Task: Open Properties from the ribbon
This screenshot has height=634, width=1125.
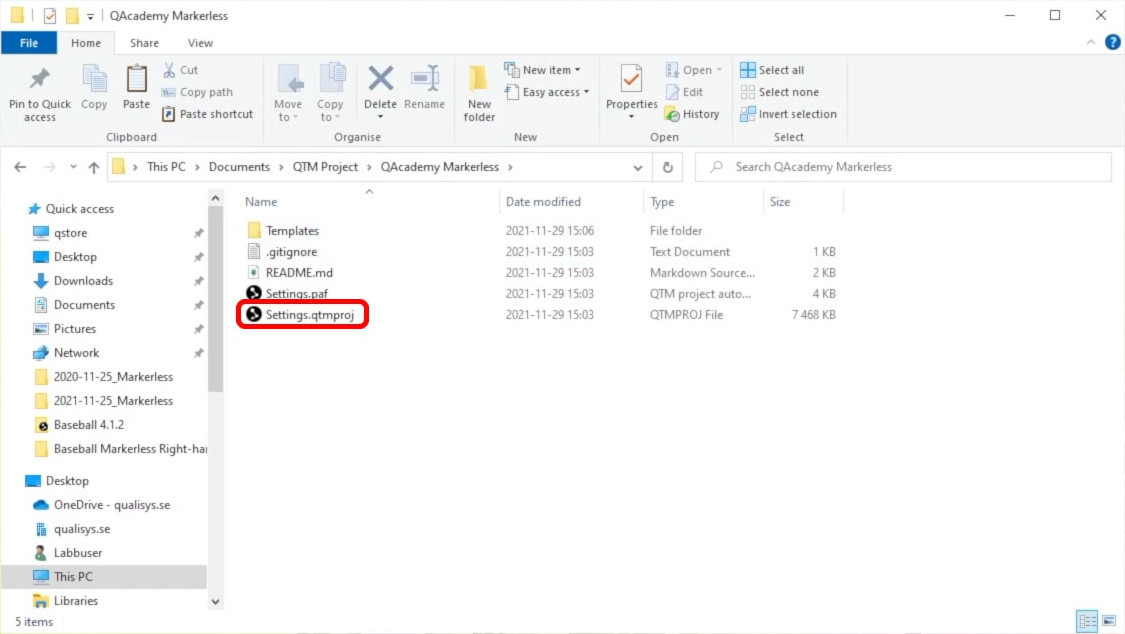Action: tap(631, 80)
